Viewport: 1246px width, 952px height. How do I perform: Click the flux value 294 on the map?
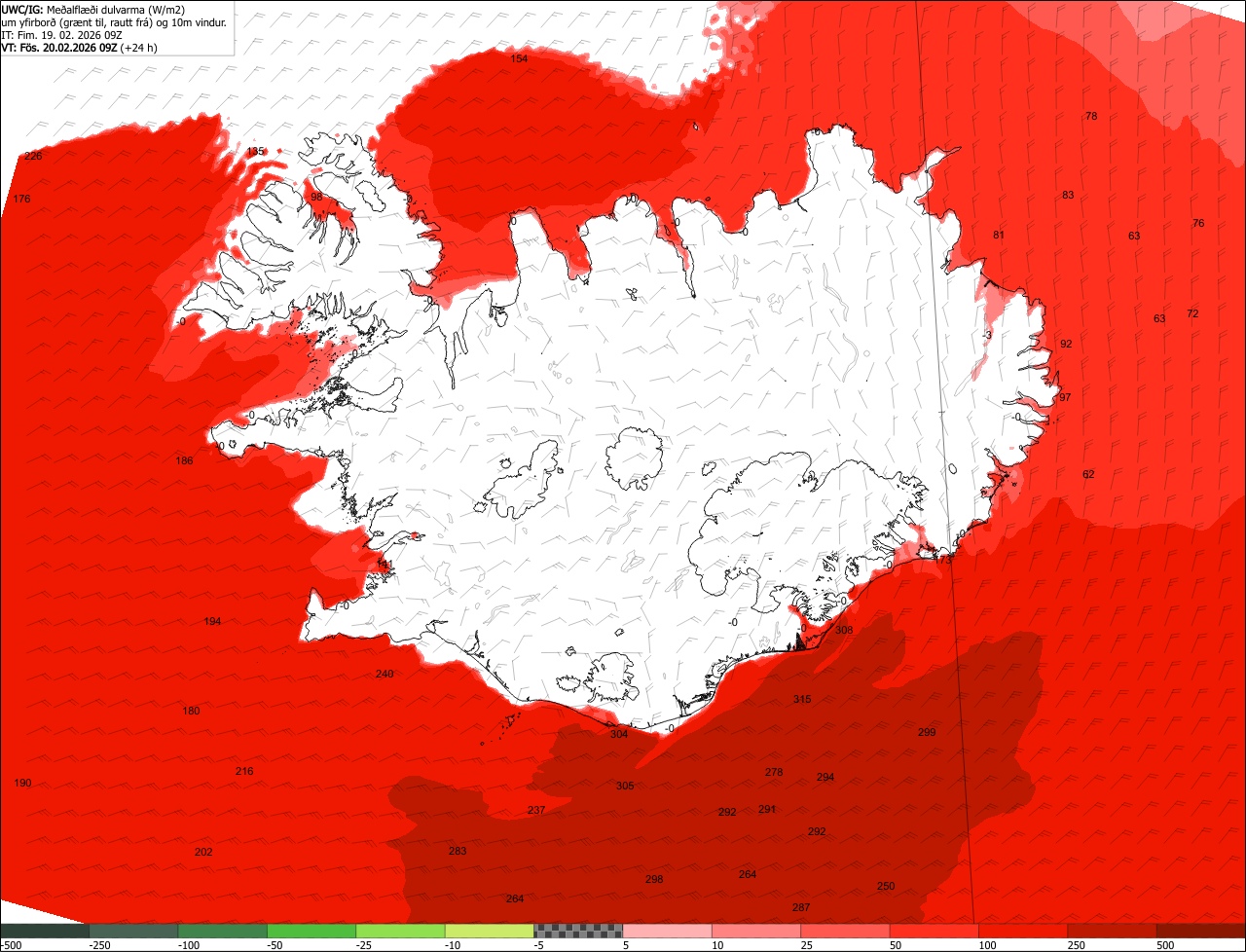825,777
